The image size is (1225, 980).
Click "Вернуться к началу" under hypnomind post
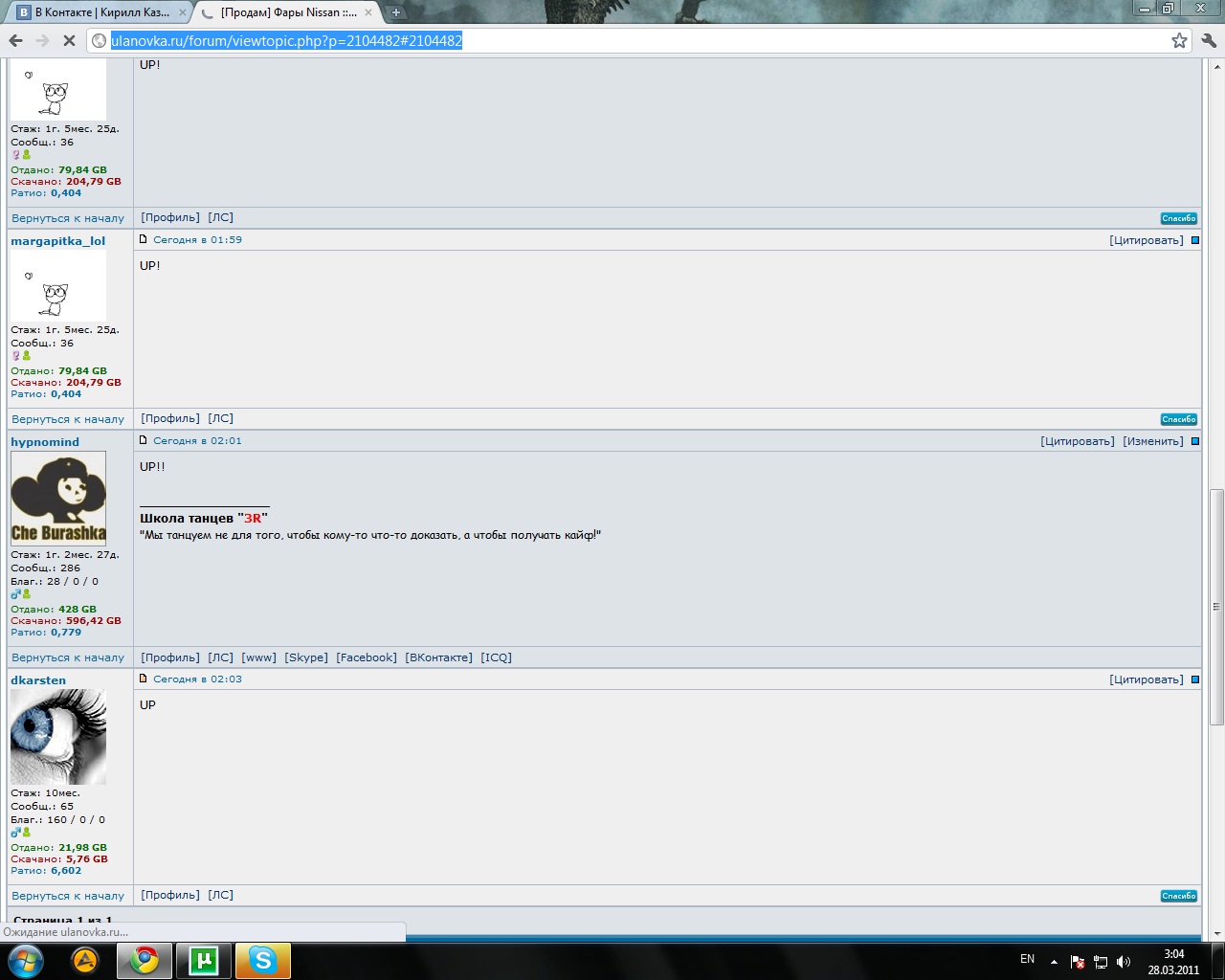[68, 657]
